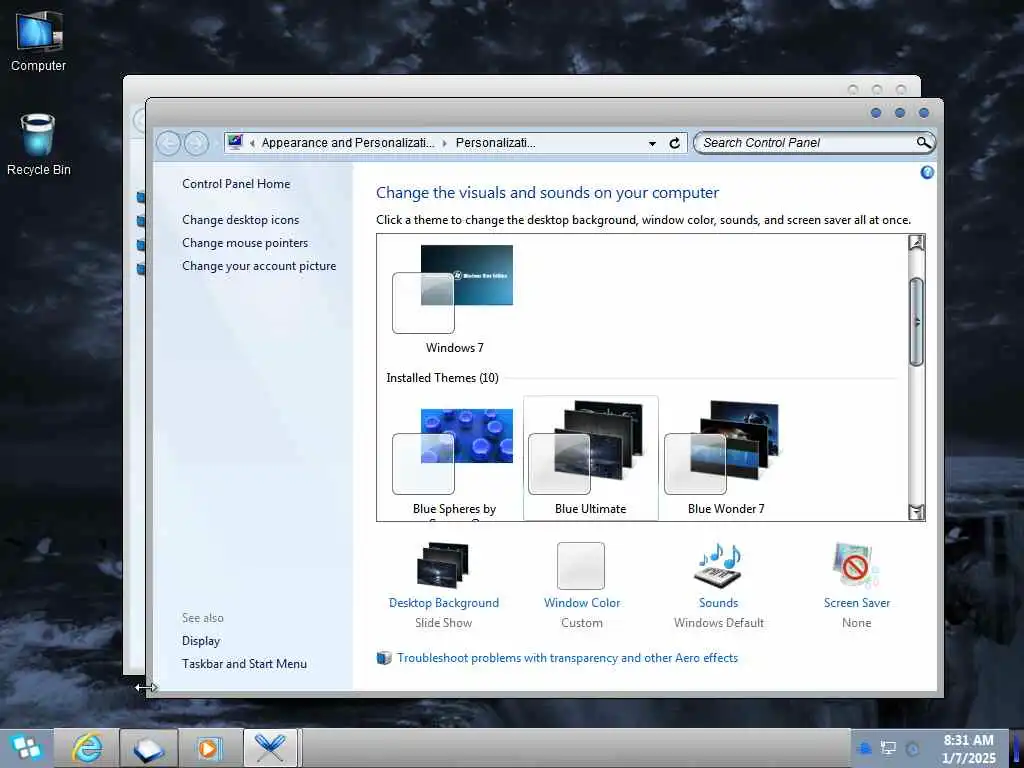Select the Blue Ultimate theme
Image resolution: width=1024 pixels, height=768 pixels.
pos(590,459)
